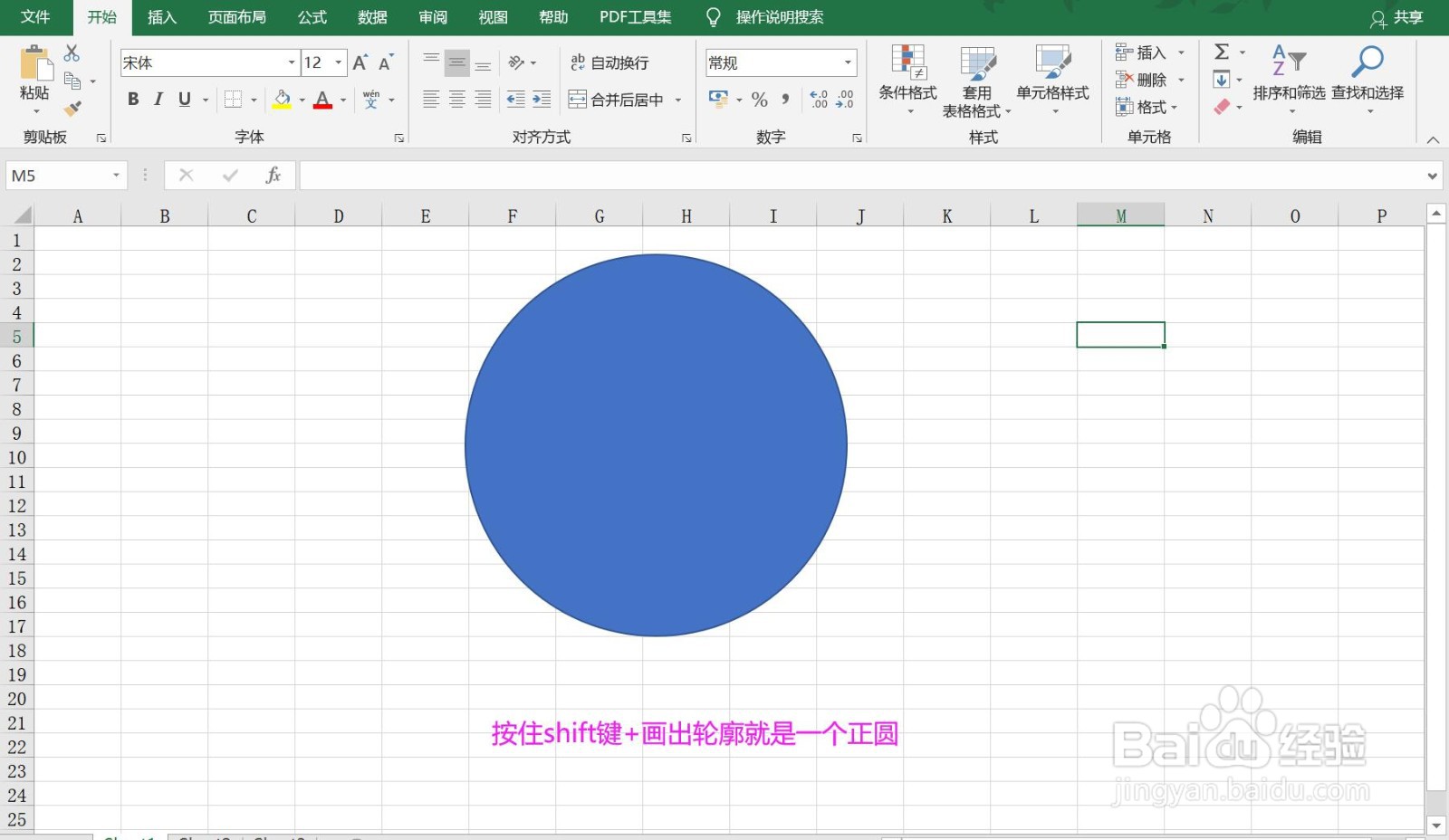Open the font size dropdown arrow
Viewport: 1449px width, 840px height.
pyautogui.click(x=339, y=62)
